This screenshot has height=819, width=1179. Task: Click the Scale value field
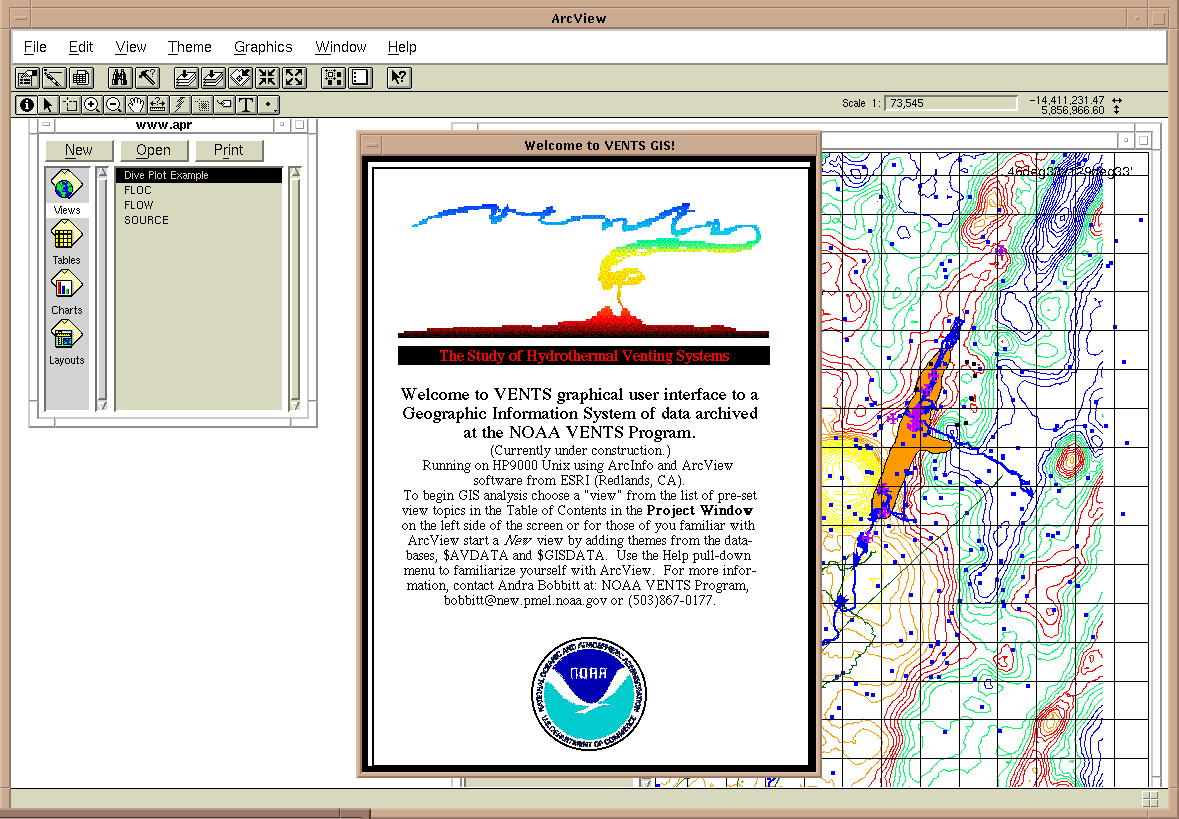pyautogui.click(x=950, y=103)
